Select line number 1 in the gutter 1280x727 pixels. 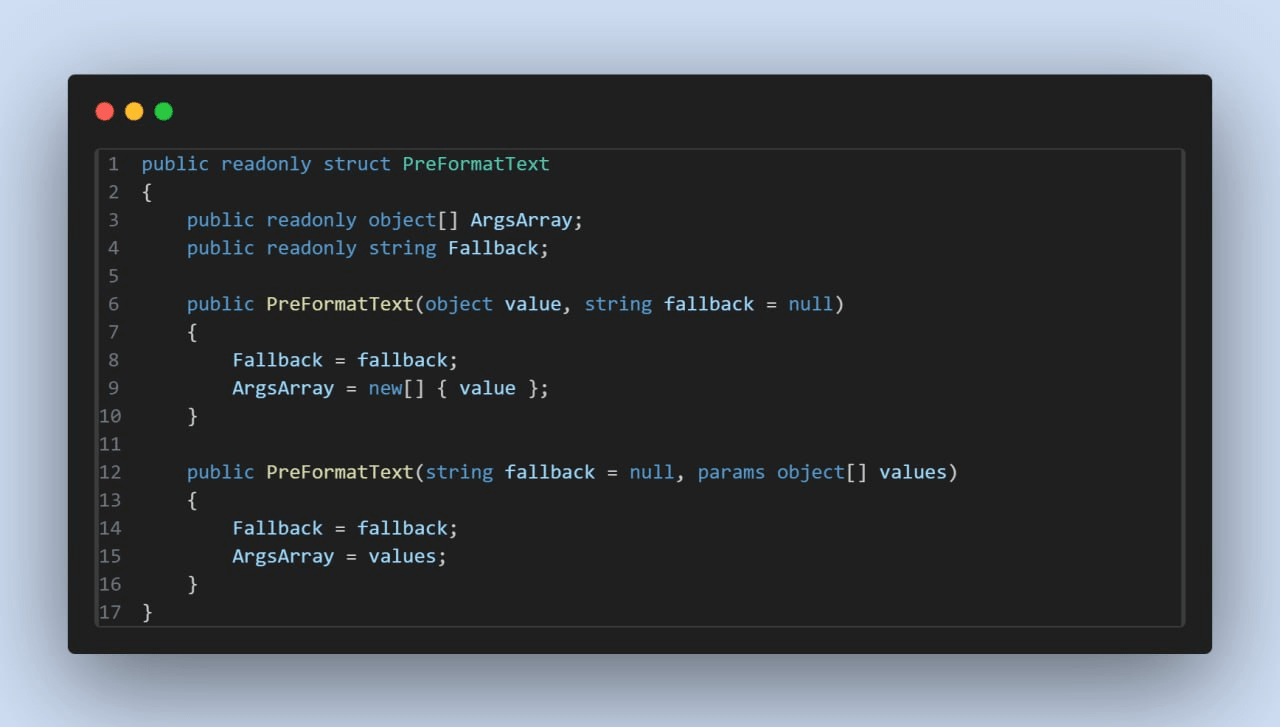[113, 164]
